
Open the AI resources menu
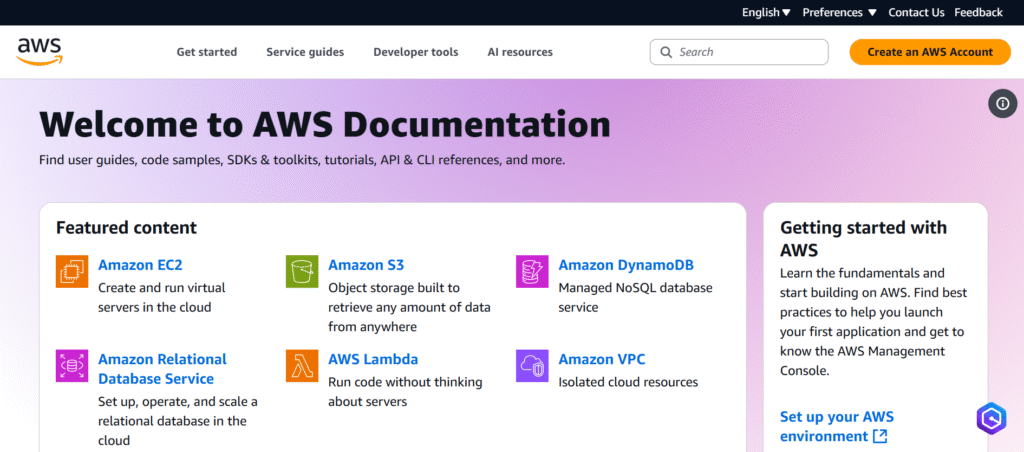(x=520, y=52)
